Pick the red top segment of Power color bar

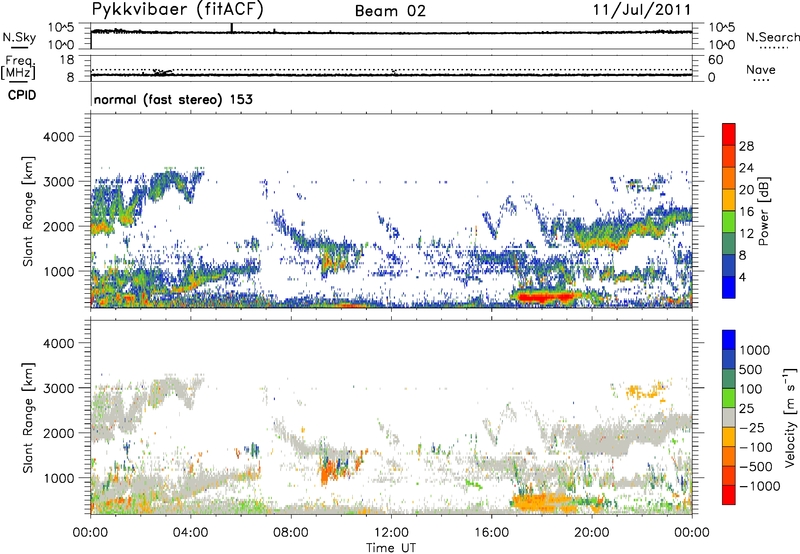tap(729, 134)
